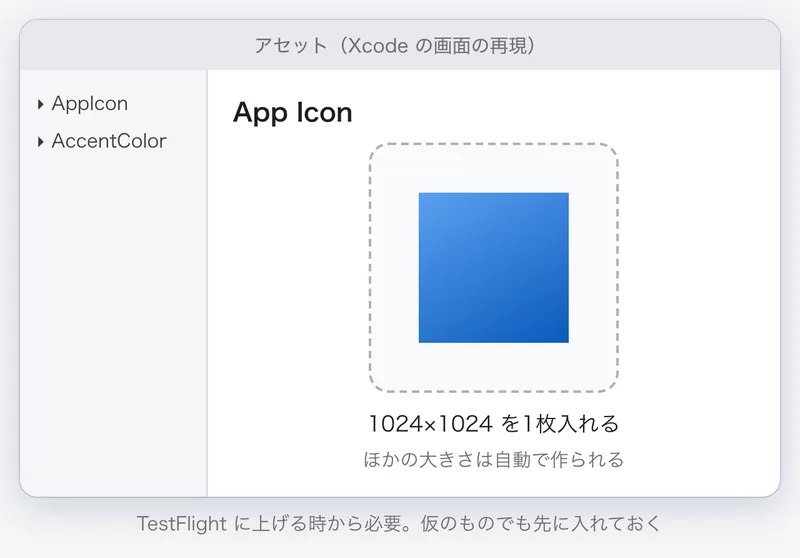Screen dimensions: 800x558
Task: Click the App Icon heading
Action: 292,113
